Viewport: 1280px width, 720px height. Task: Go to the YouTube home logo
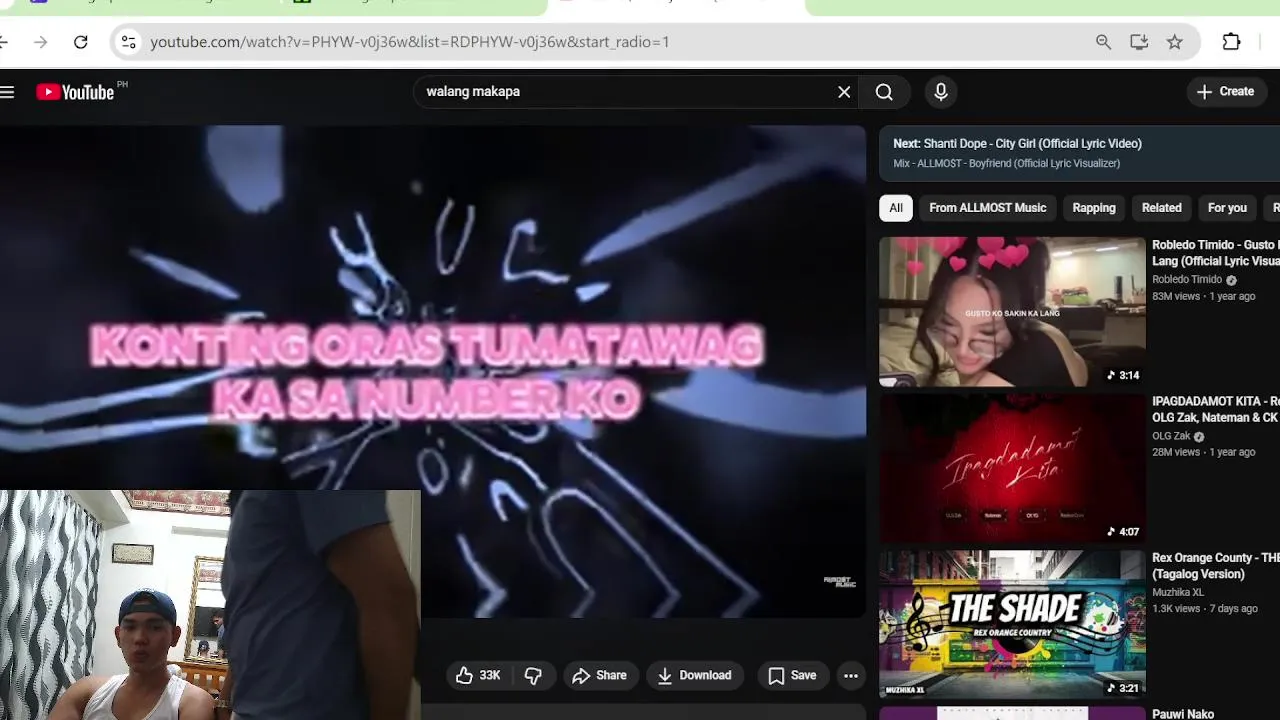(x=75, y=92)
